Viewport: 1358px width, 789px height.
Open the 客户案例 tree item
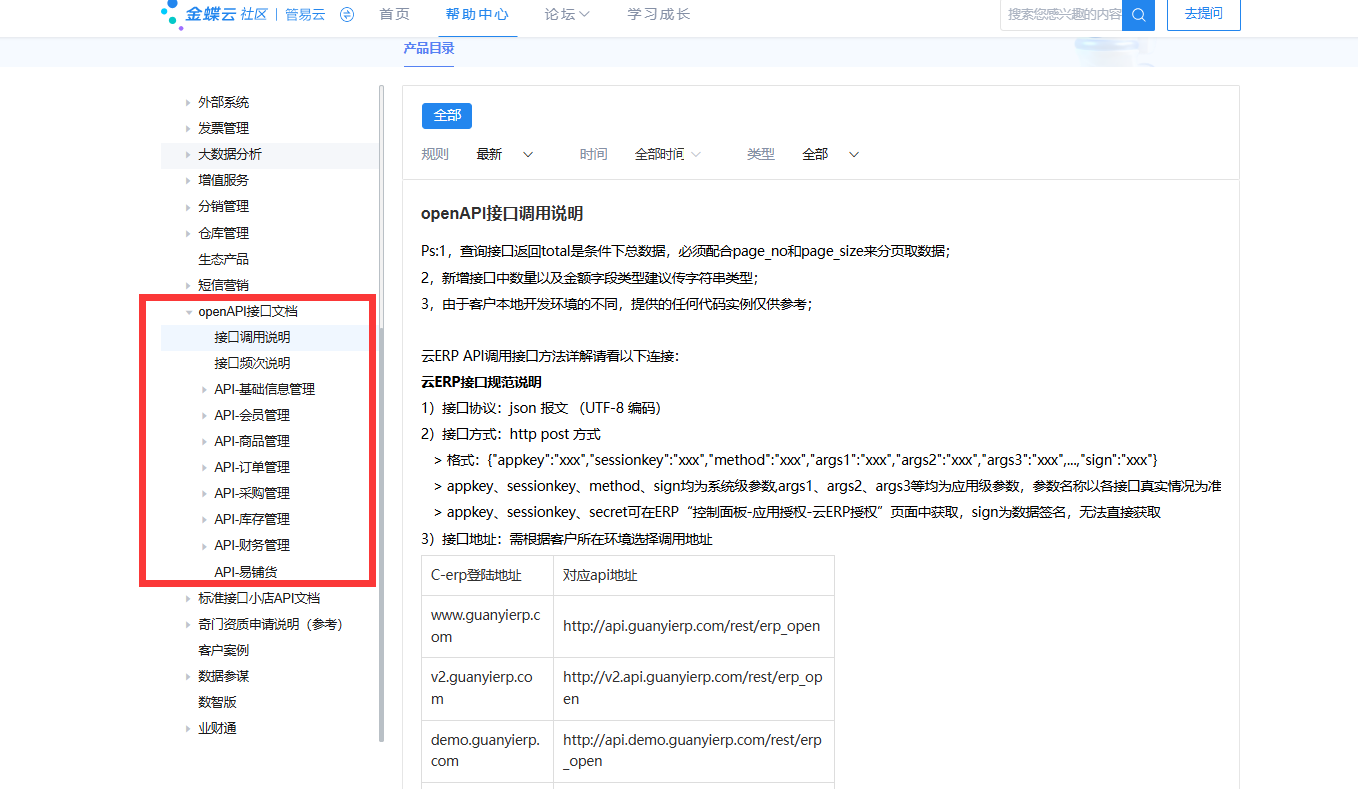[223, 650]
